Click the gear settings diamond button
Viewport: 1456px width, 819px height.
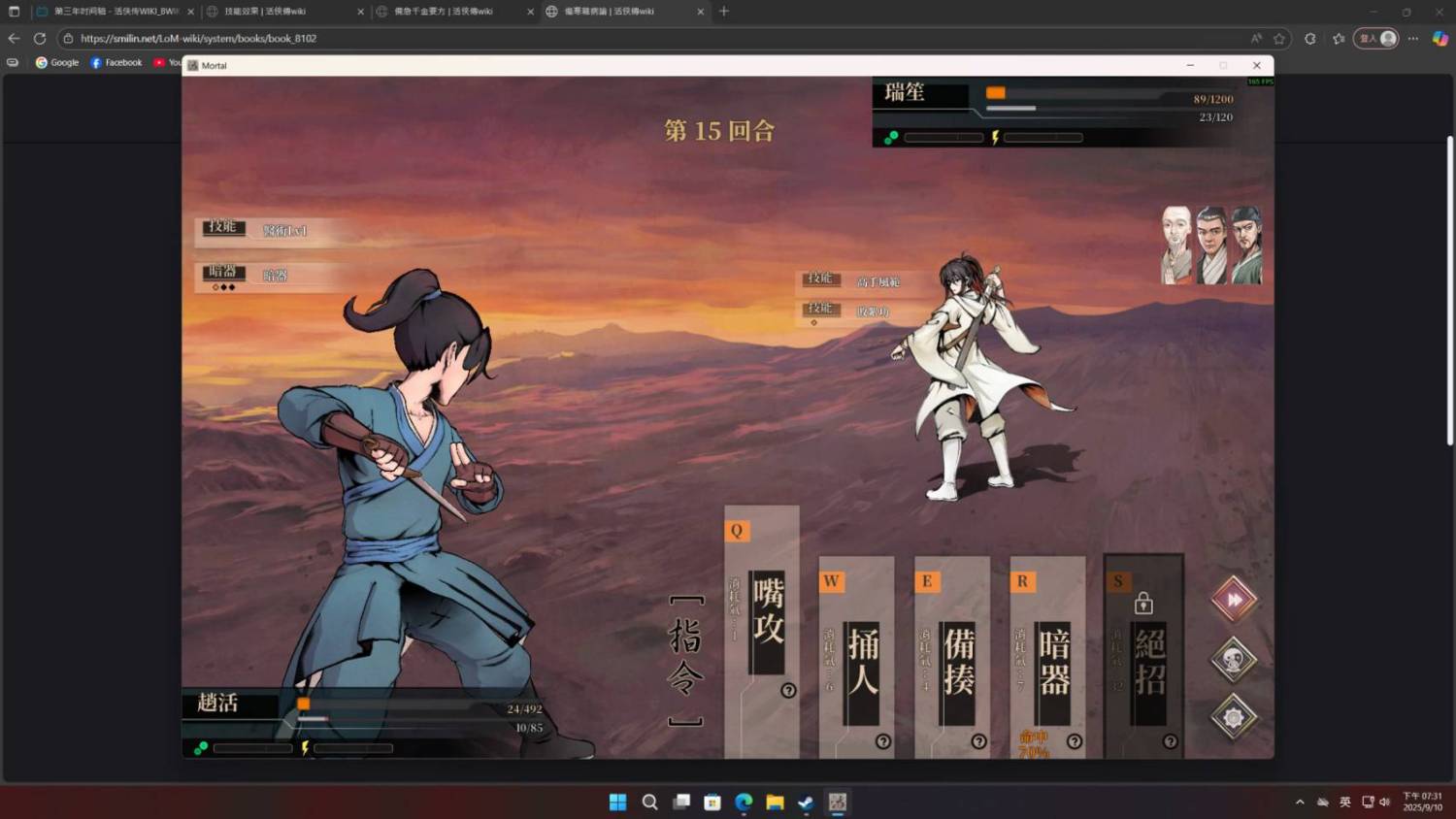1234,717
